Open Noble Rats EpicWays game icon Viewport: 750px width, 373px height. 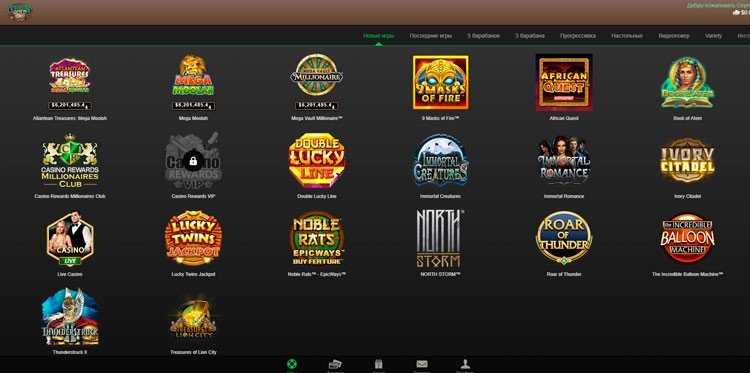pyautogui.click(x=317, y=238)
